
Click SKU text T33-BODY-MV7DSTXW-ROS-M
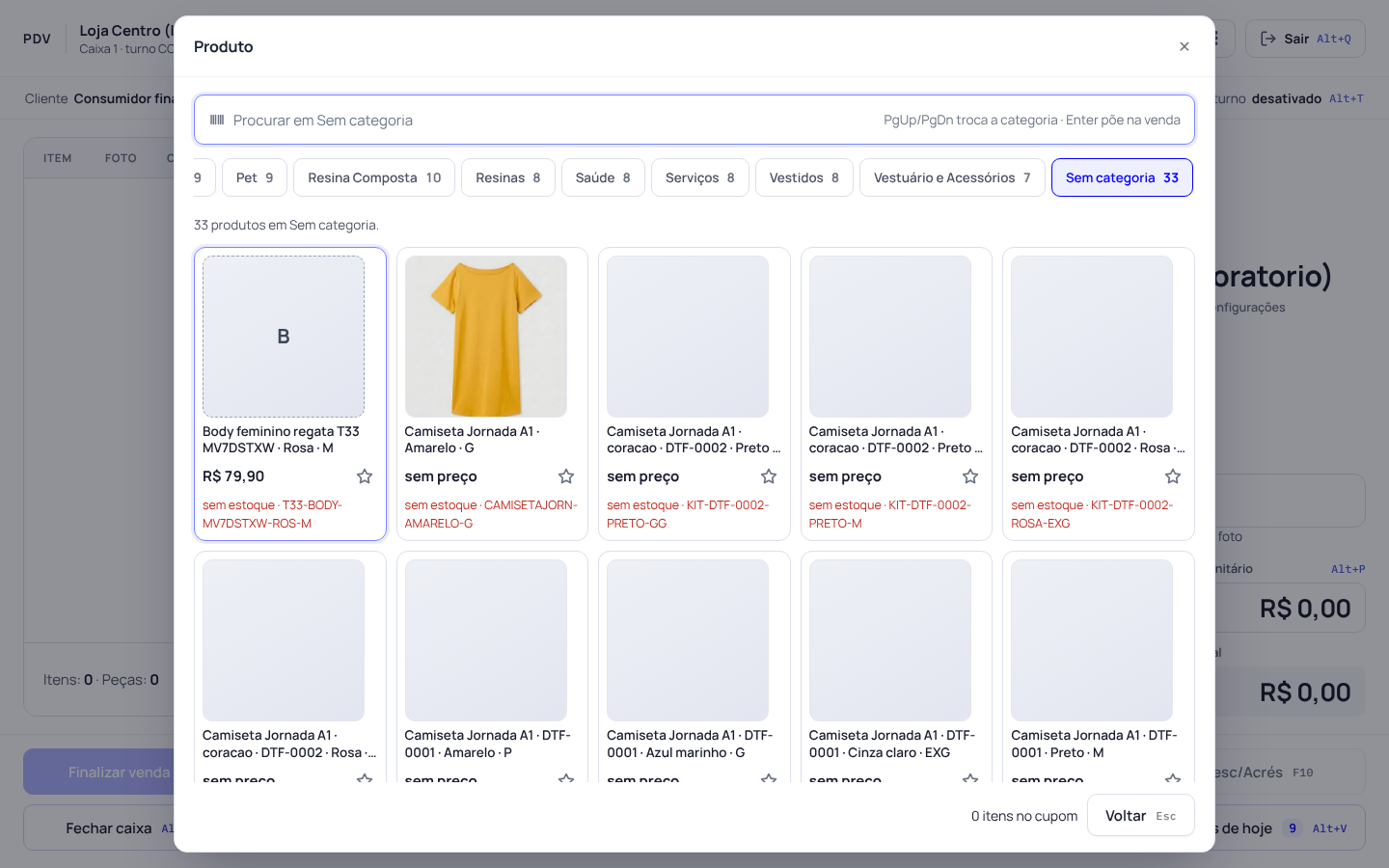[x=272, y=514]
